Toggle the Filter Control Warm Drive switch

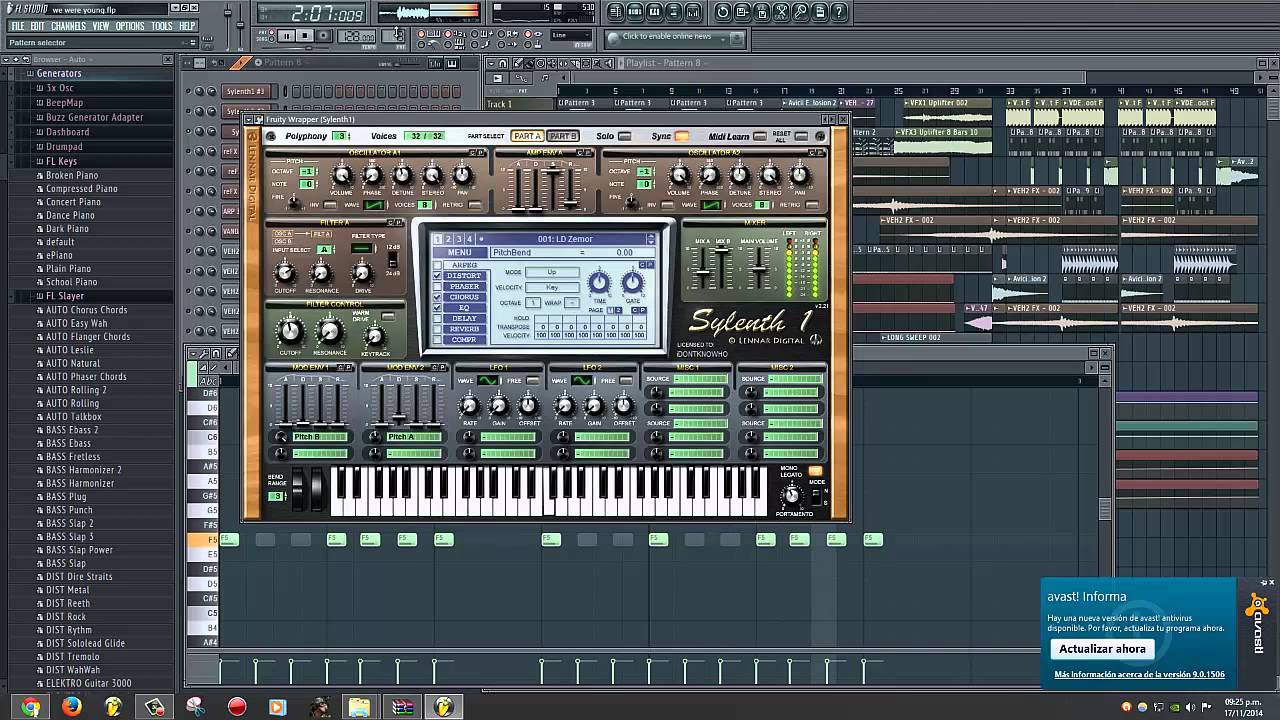click(x=387, y=316)
